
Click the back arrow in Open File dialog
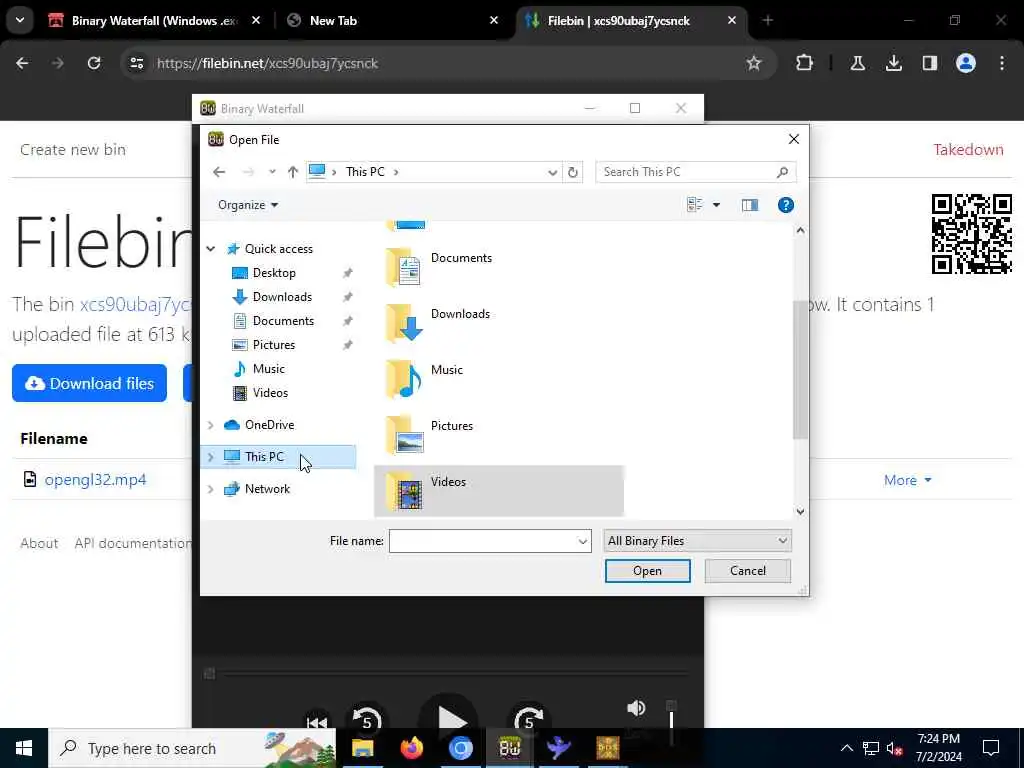[219, 172]
